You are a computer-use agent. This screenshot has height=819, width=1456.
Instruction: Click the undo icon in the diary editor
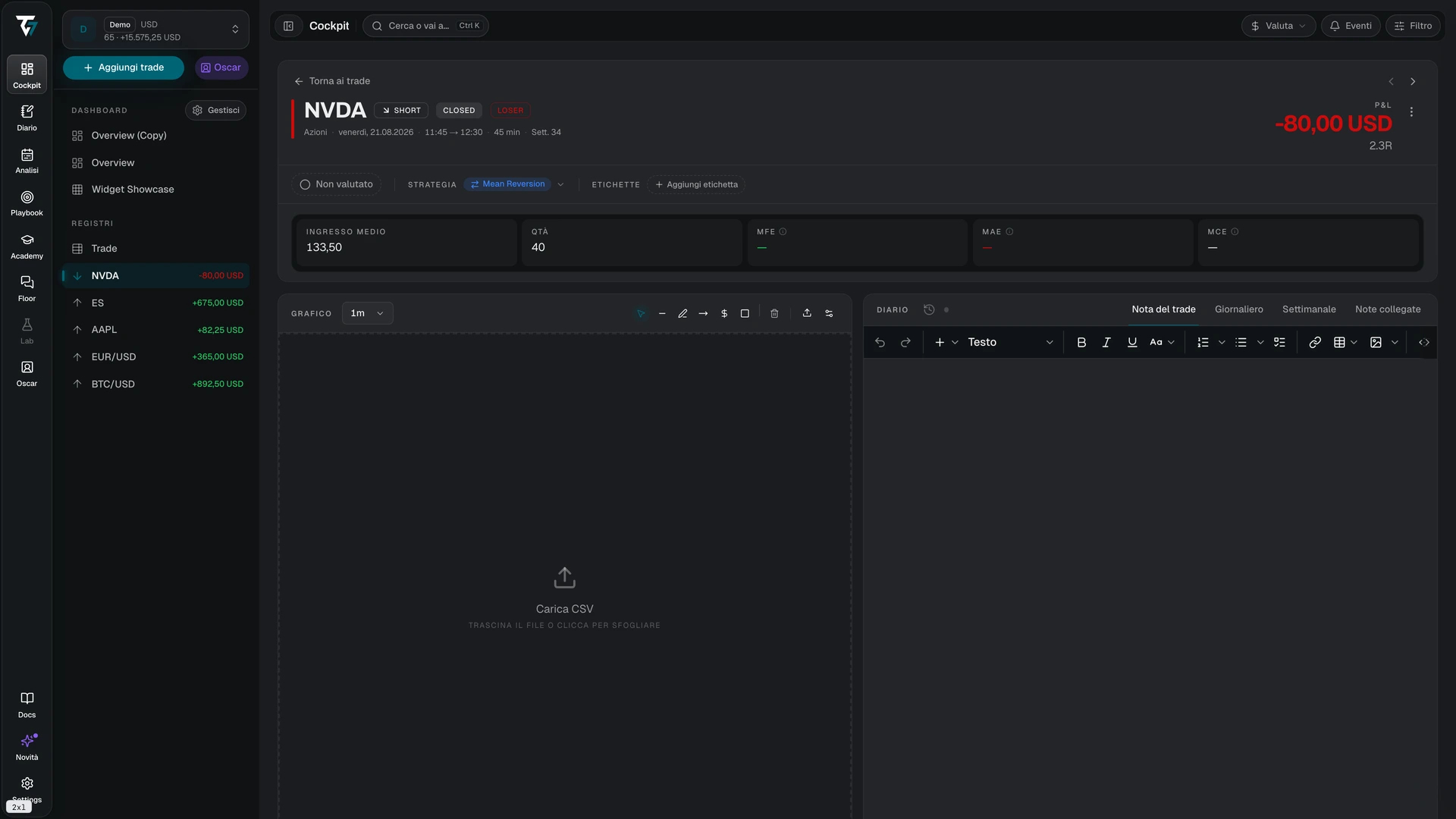[x=880, y=343]
